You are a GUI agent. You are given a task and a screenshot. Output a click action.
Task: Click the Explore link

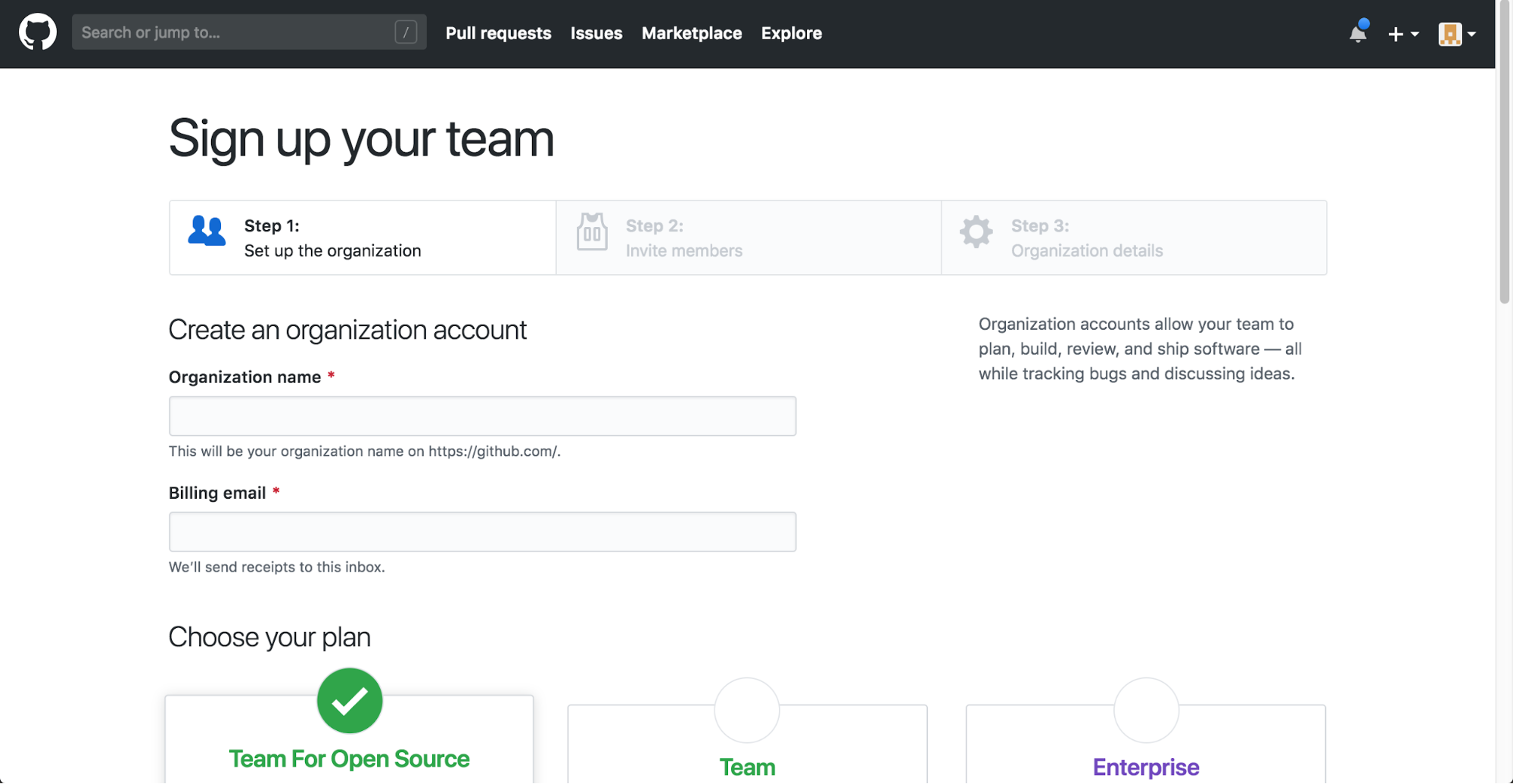(x=791, y=33)
